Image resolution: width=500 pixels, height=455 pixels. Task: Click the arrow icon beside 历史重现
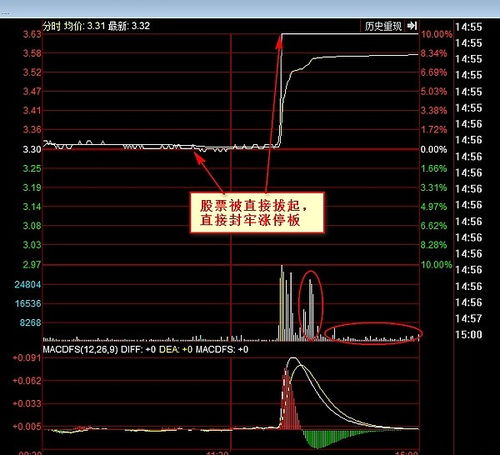pos(412,26)
